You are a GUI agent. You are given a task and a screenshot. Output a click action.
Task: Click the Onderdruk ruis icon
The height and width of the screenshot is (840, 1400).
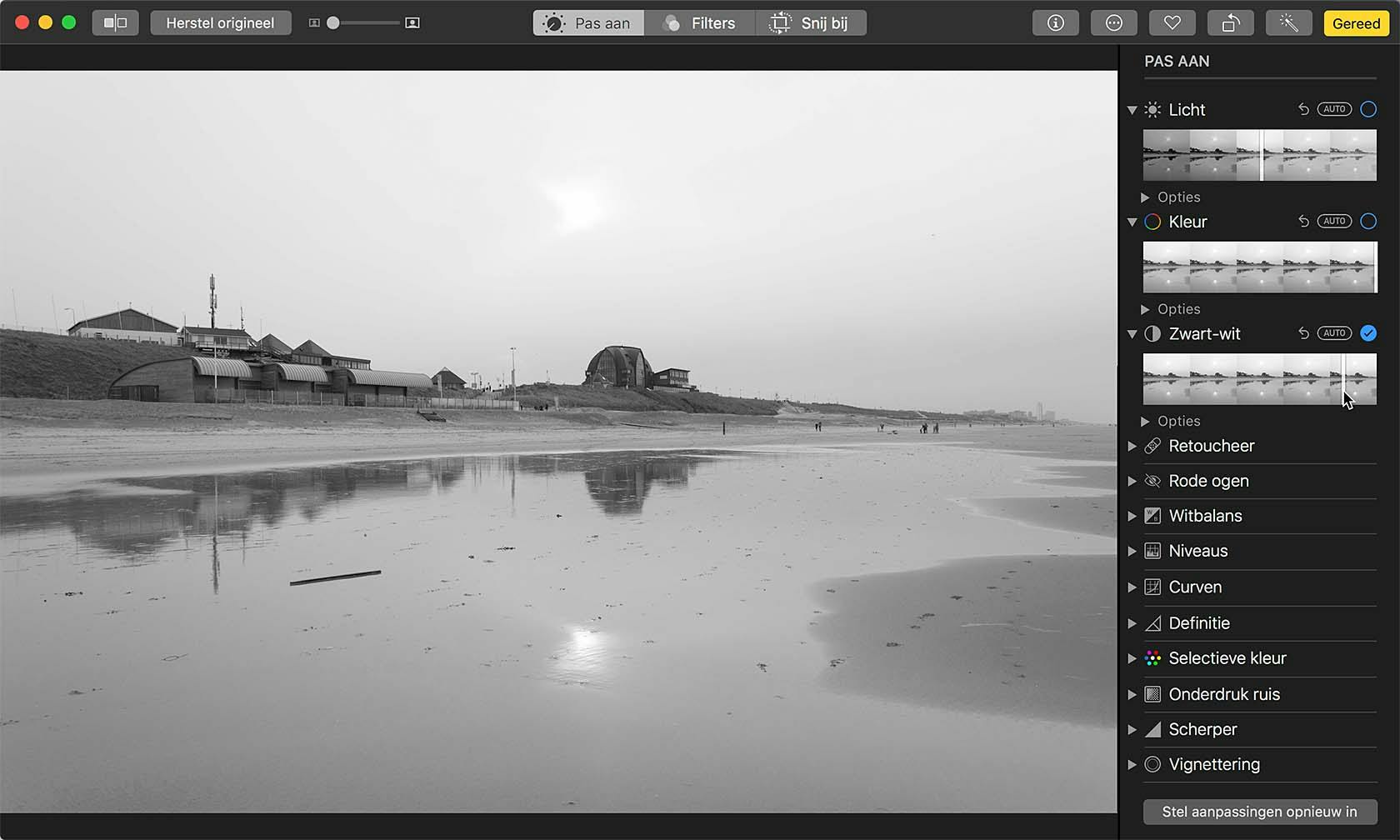click(x=1152, y=694)
